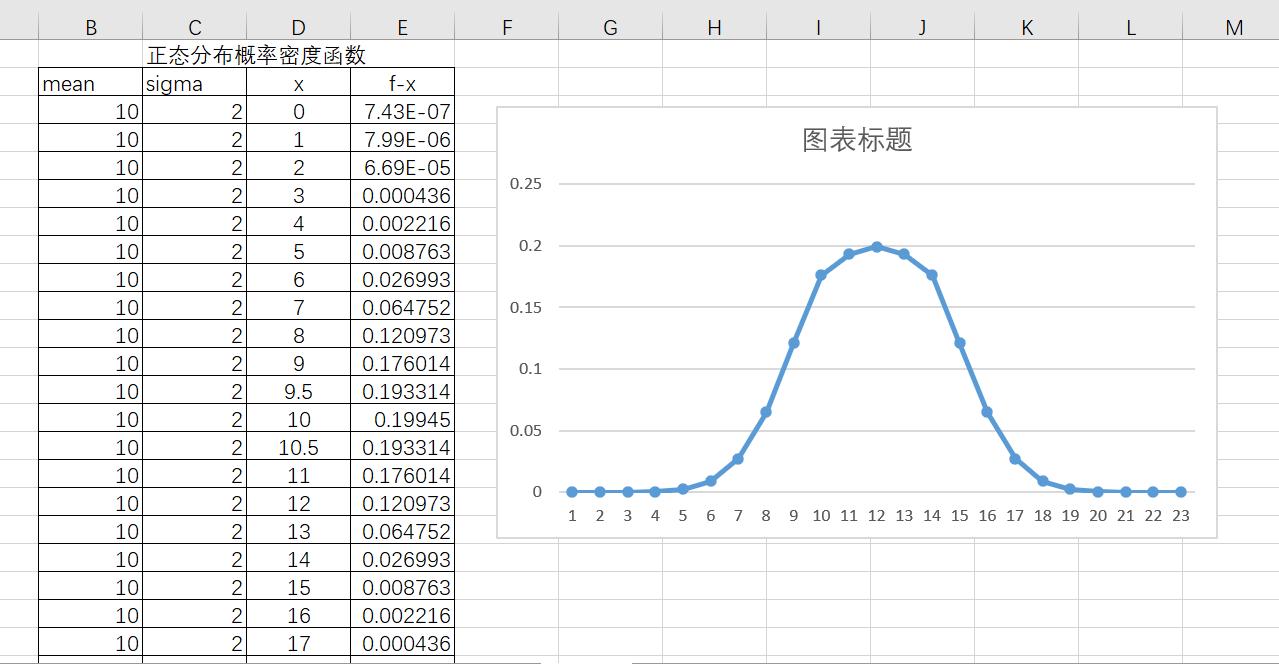The image size is (1279, 664).
Task: Click the cell showing 7.43E-07
Action: [401, 112]
